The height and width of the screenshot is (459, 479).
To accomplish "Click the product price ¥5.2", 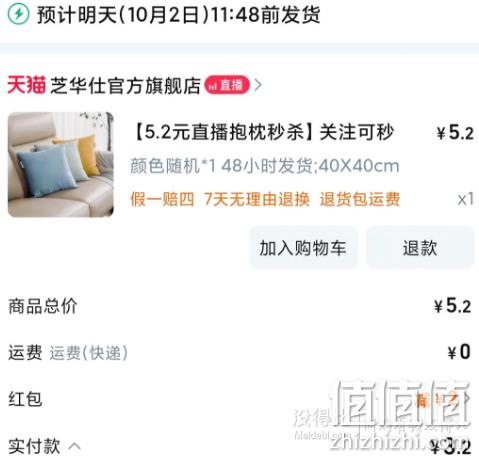I will click(x=455, y=132).
